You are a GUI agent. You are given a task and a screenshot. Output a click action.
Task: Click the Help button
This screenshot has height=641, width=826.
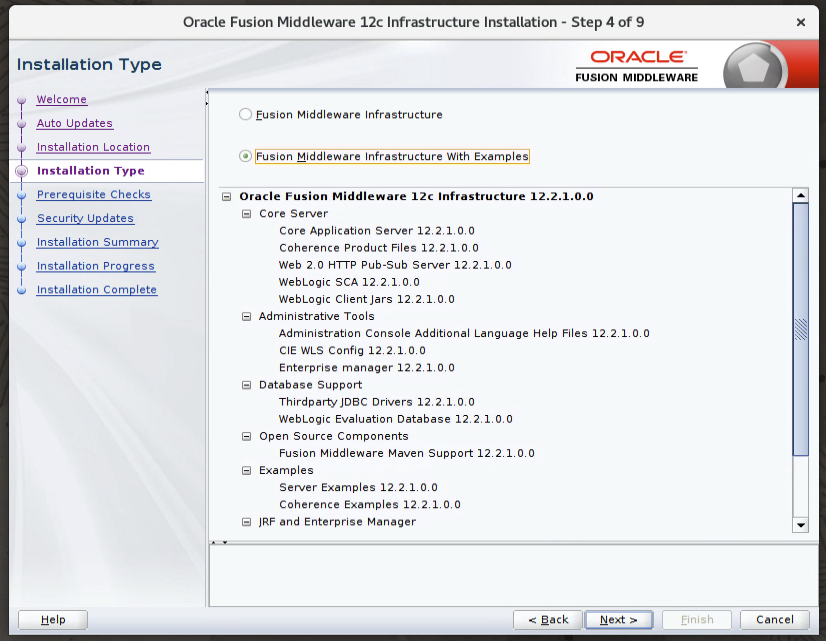[53, 620]
